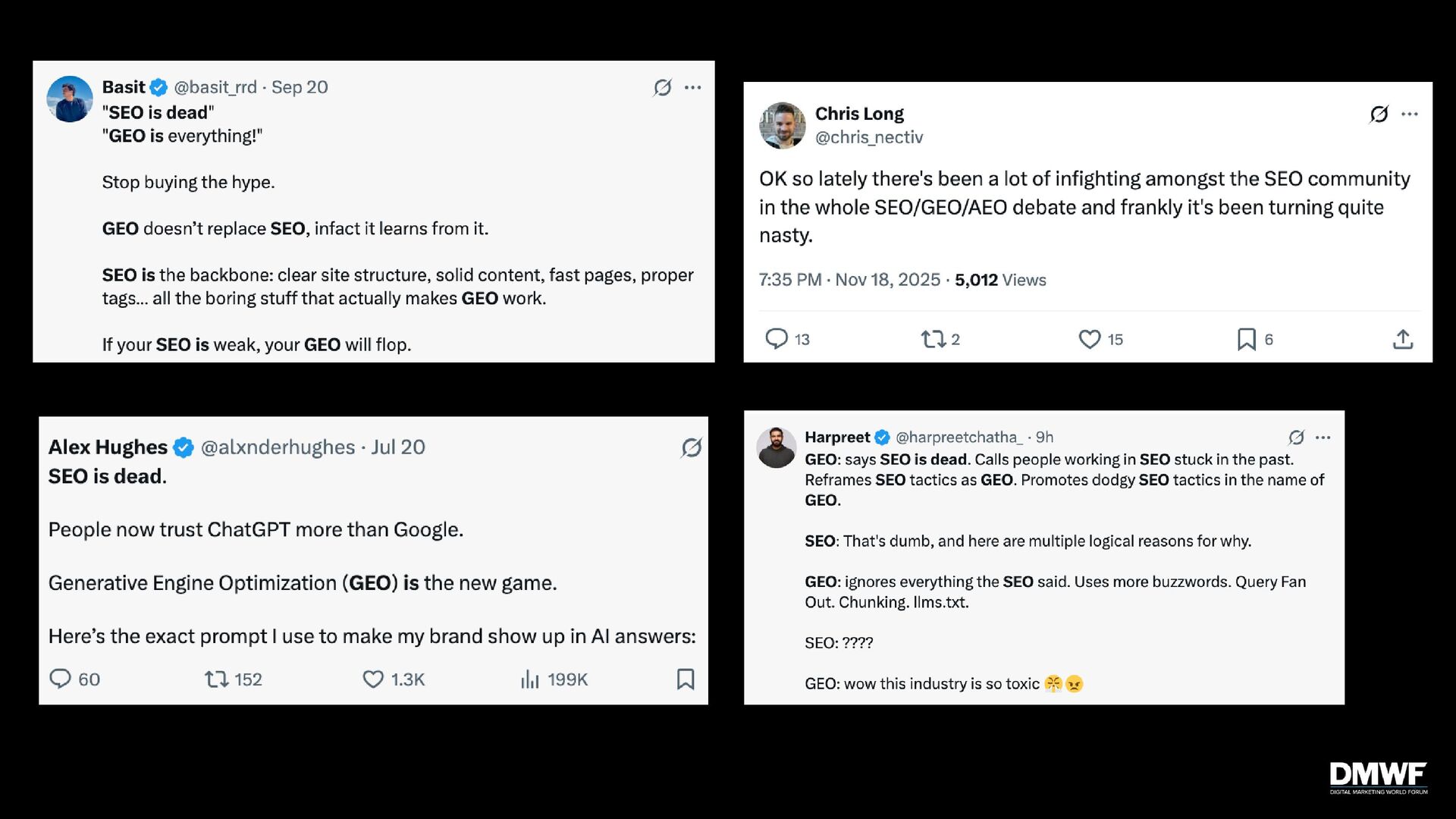View analytics on Alex Hughes' tweet

(x=530, y=679)
